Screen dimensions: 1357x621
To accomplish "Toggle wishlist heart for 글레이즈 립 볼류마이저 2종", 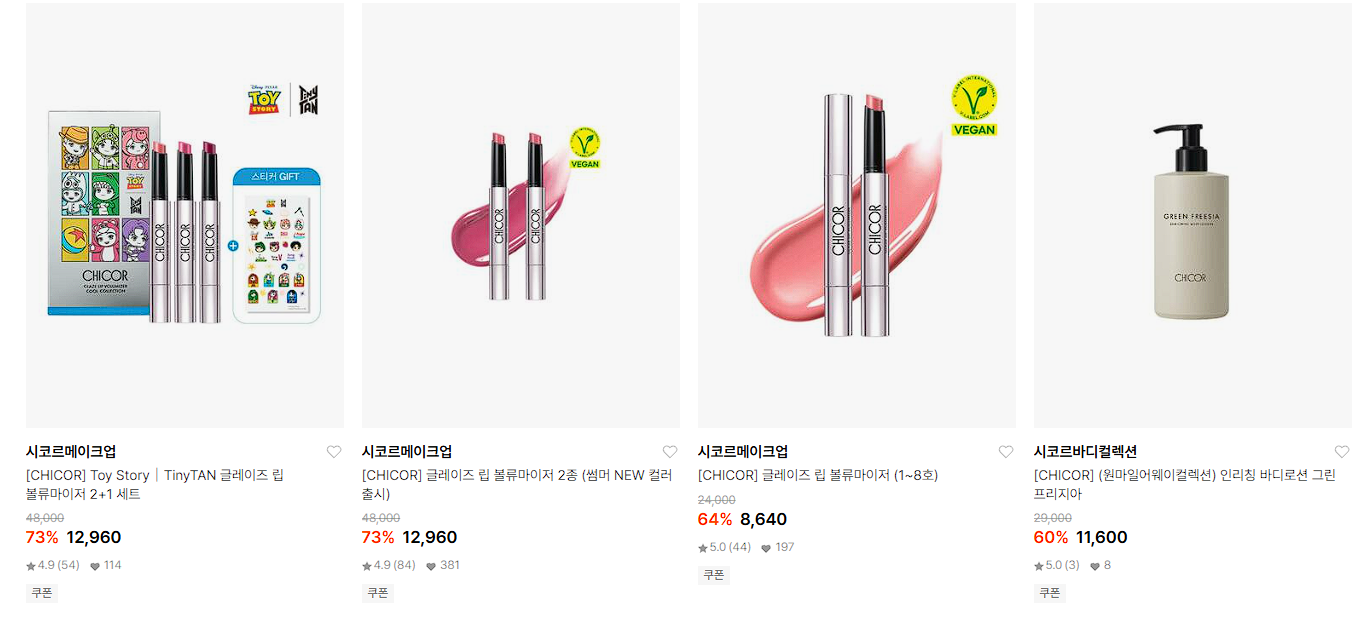I will [670, 452].
